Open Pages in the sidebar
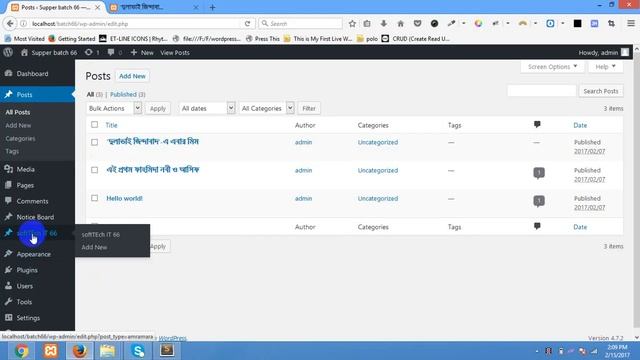The height and width of the screenshot is (360, 640). (x=25, y=185)
